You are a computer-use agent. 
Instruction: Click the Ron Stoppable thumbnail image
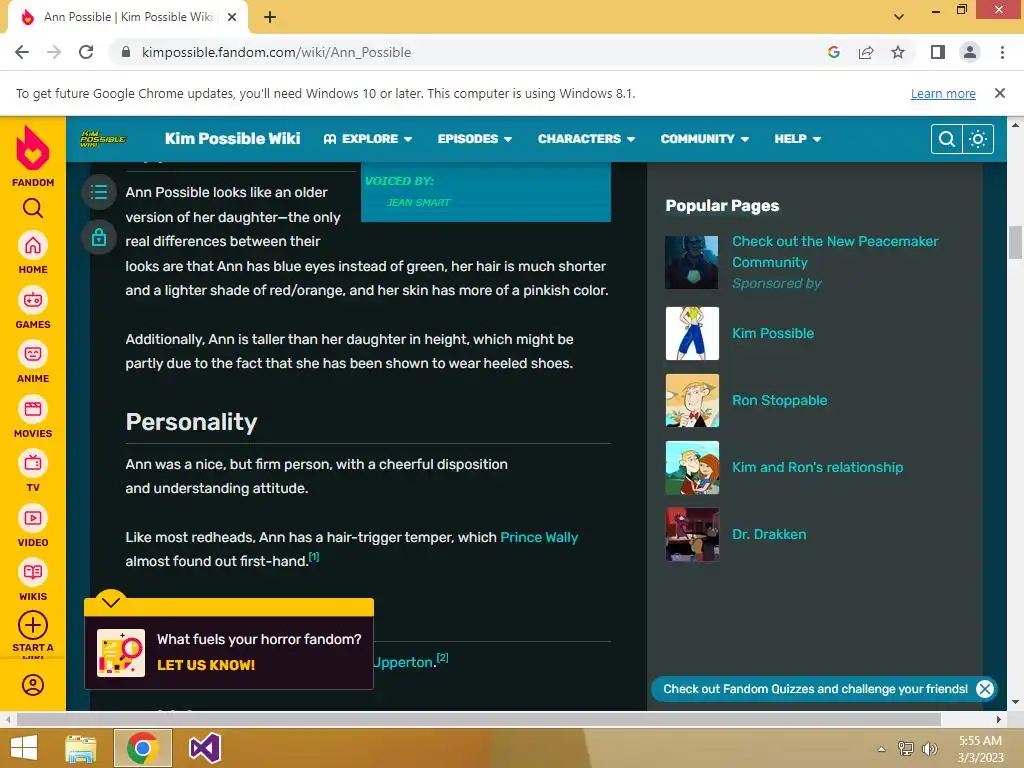tap(692, 400)
